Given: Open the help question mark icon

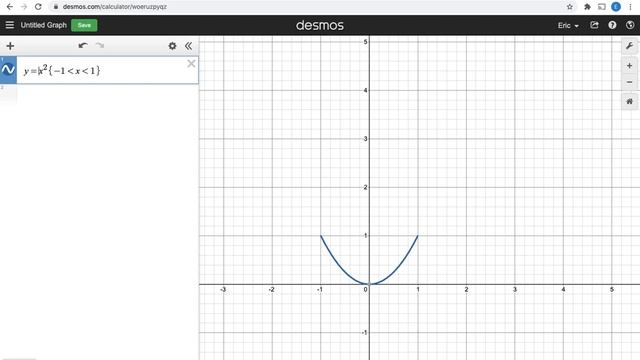Looking at the screenshot, I should pos(612,25).
